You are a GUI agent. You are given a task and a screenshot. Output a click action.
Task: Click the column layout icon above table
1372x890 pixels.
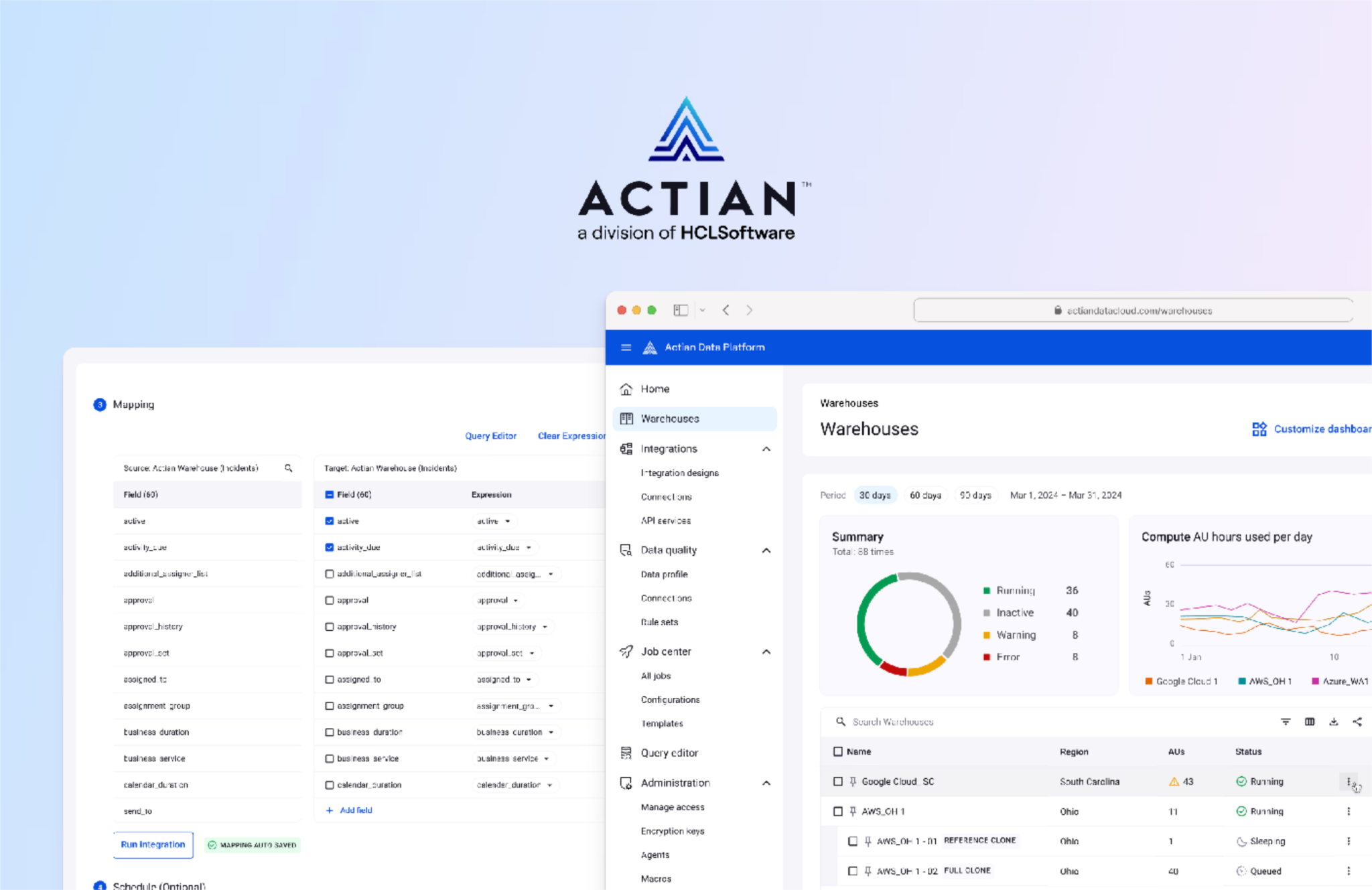(1309, 721)
